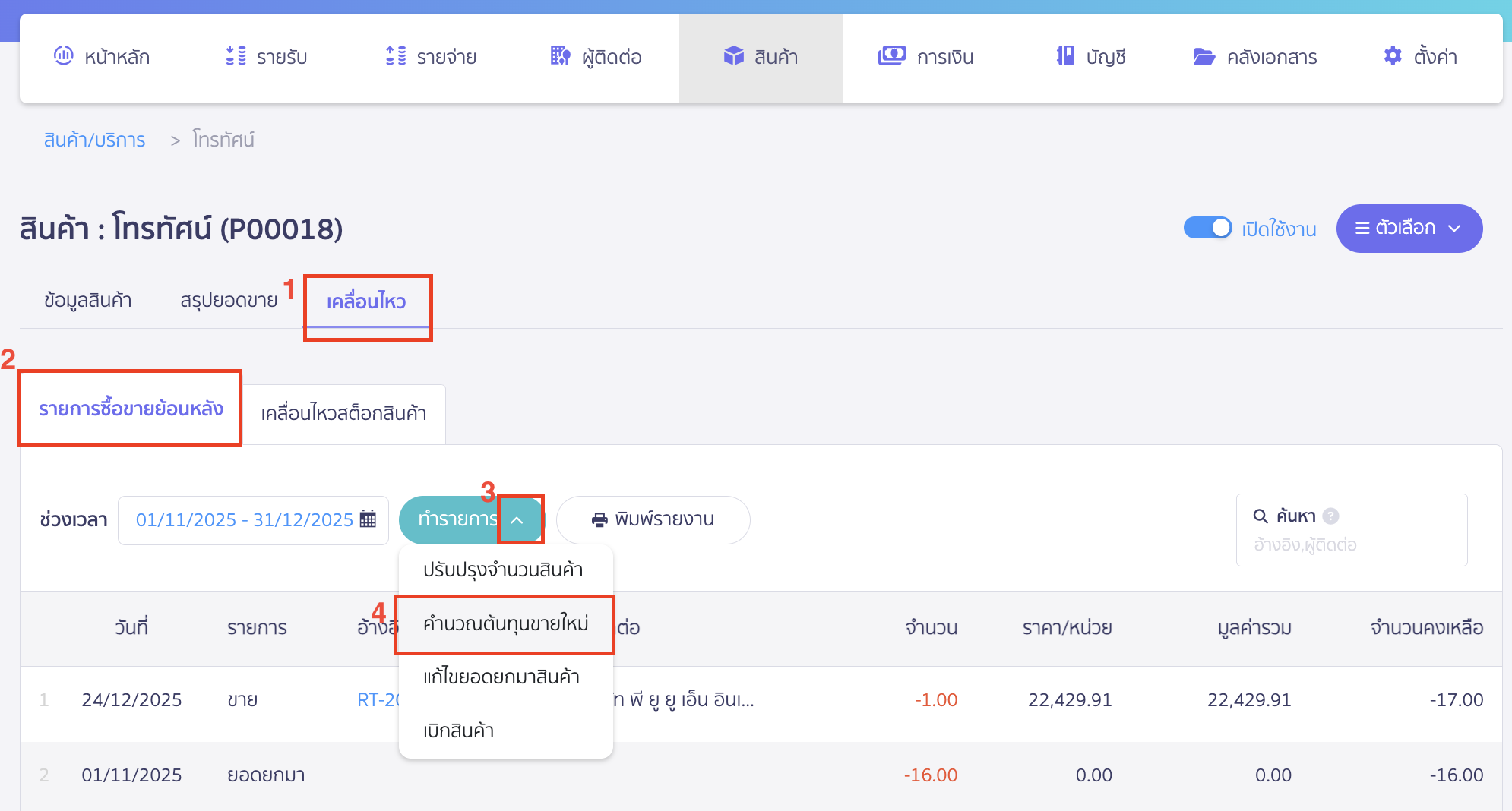This screenshot has height=811, width=1512.
Task: Select the หน้าหลัก dashboard icon
Action: pos(64,55)
